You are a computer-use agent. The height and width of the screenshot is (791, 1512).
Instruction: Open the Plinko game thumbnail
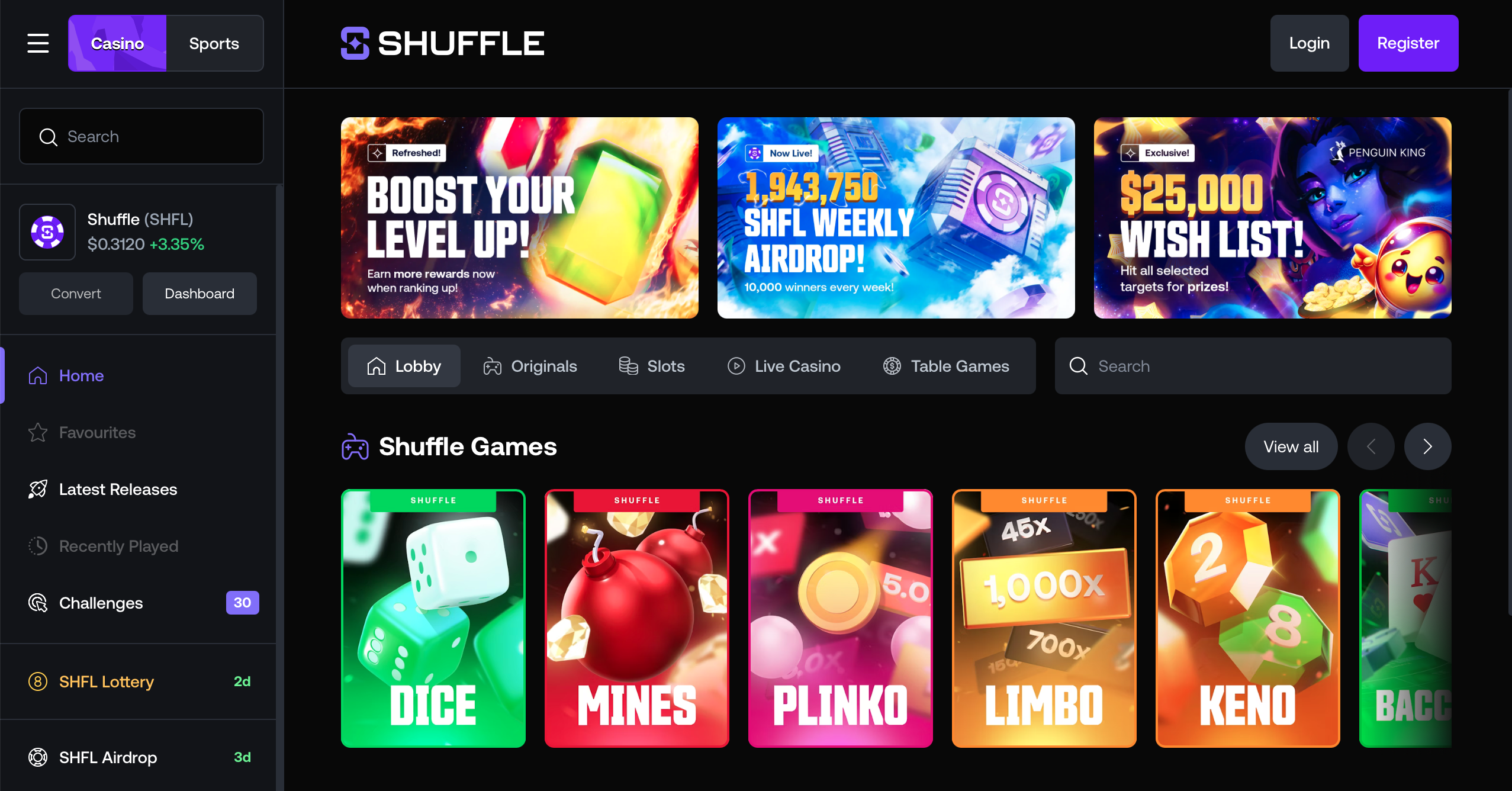[840, 618]
